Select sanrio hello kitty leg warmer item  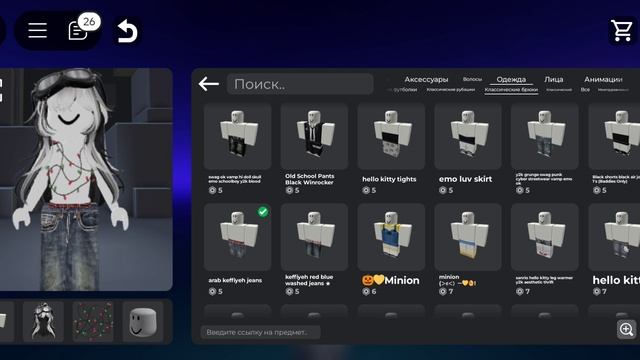[544, 237]
